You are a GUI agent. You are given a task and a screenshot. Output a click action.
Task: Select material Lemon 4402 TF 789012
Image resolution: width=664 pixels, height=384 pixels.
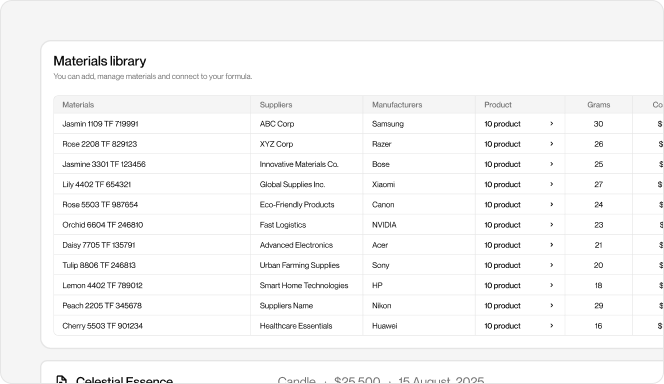pyautogui.click(x=102, y=285)
